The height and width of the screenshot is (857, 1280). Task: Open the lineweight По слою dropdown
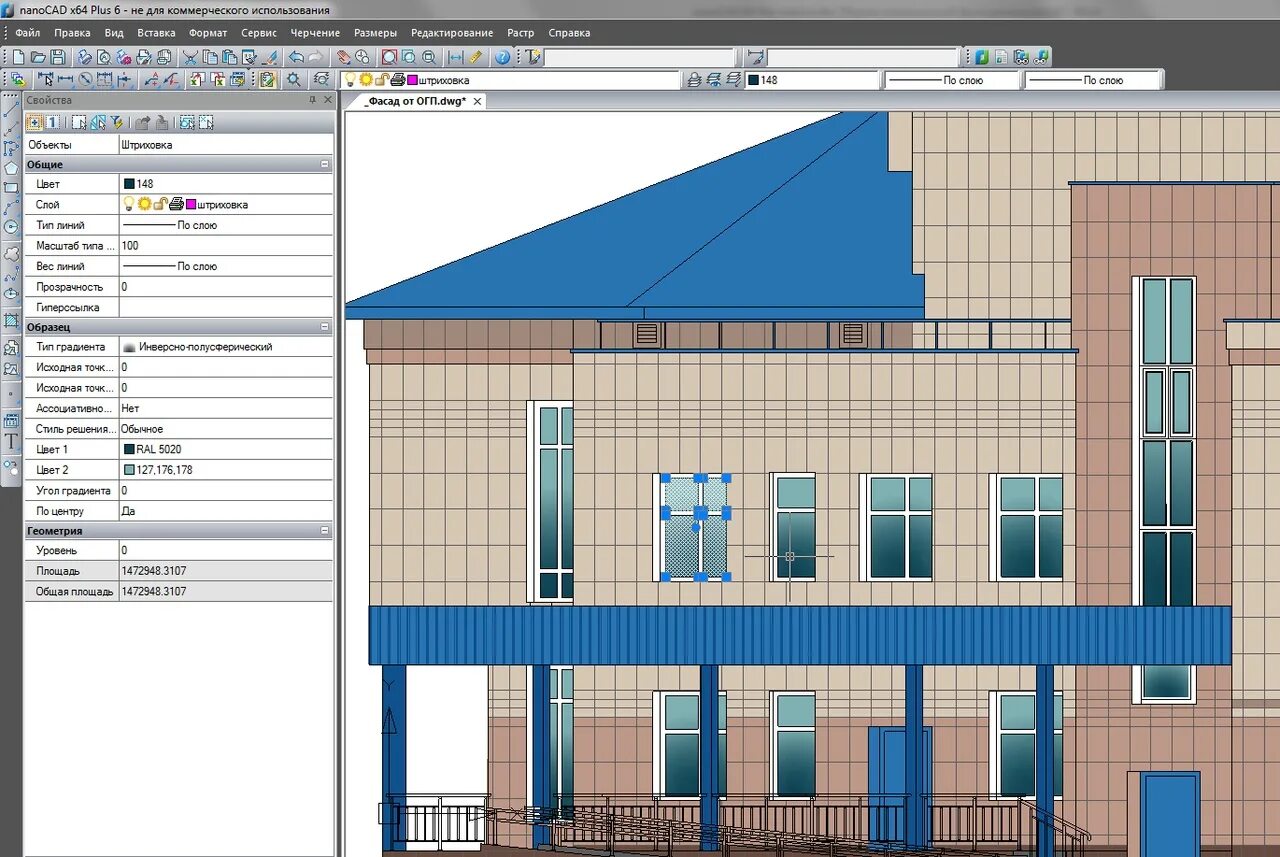(x=1095, y=78)
